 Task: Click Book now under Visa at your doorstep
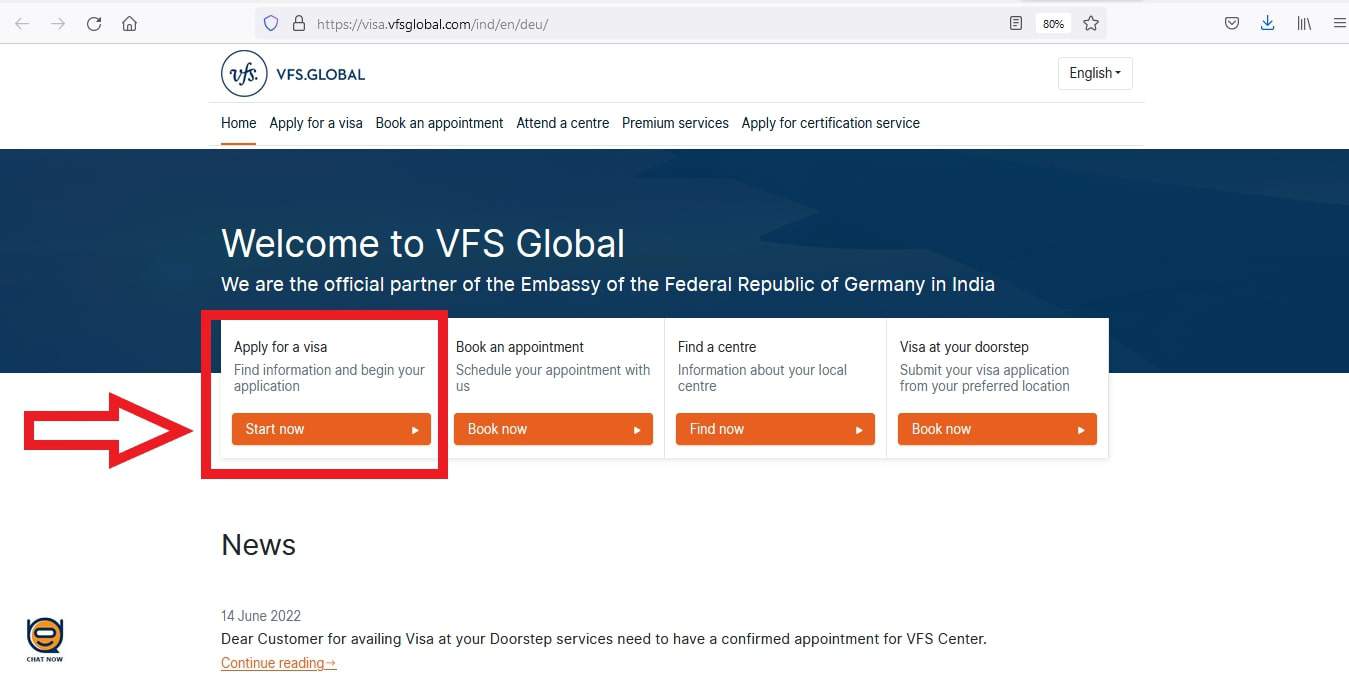(x=997, y=429)
